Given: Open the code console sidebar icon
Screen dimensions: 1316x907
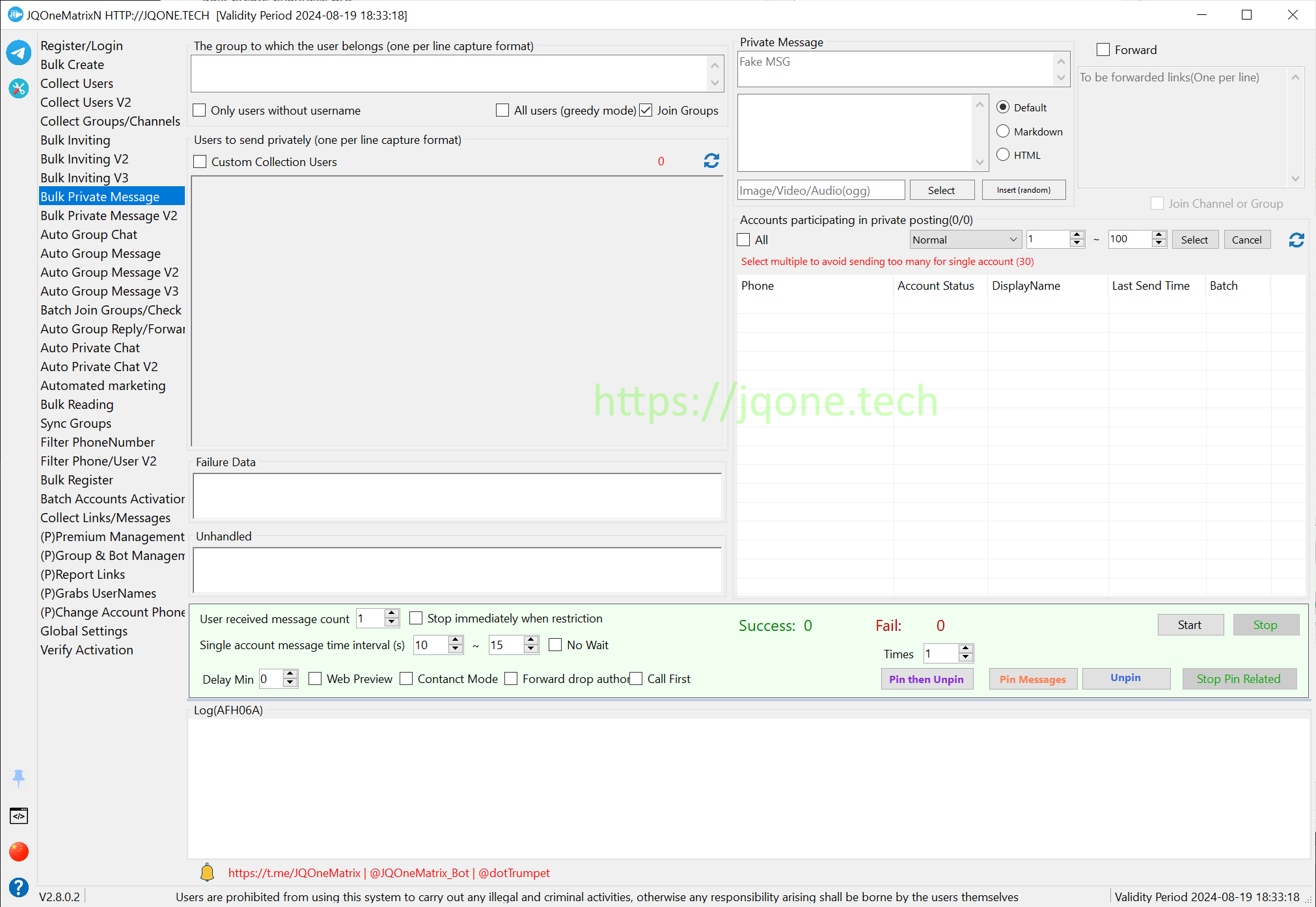Looking at the screenshot, I should [19, 816].
